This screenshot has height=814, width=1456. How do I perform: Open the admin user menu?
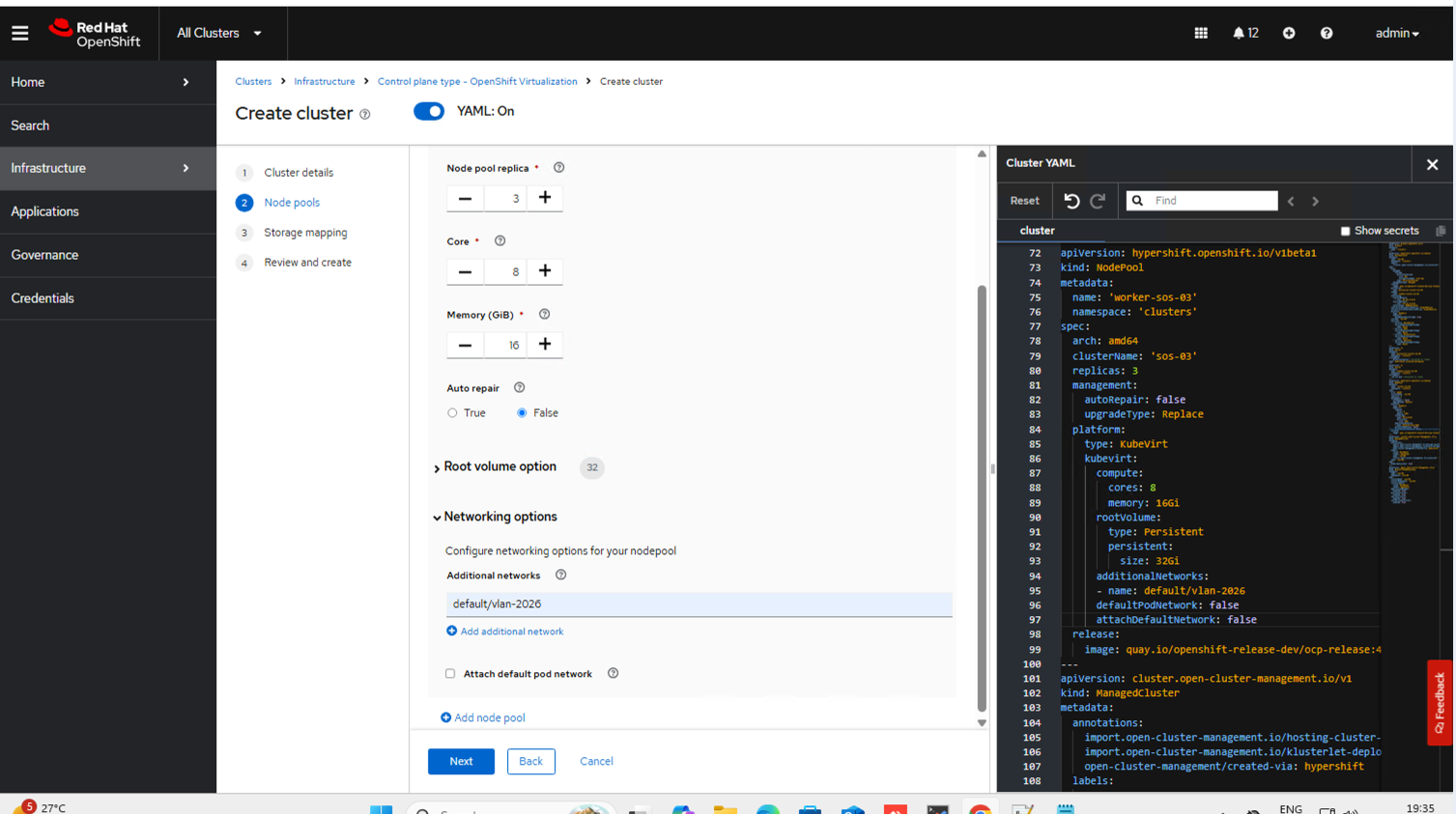click(x=1397, y=33)
